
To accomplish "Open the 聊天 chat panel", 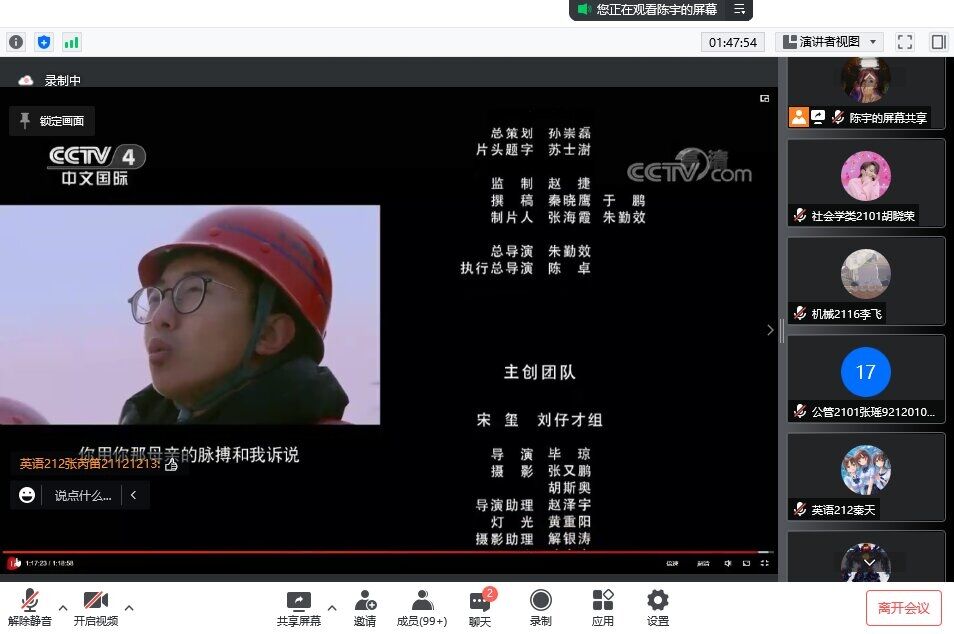I will tap(480, 607).
